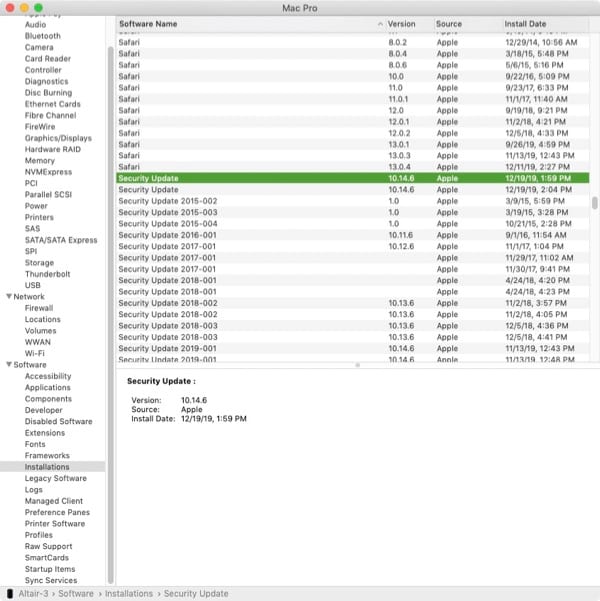Select NVMExpress in the sidebar
This screenshot has width=600, height=601.
(x=48, y=172)
